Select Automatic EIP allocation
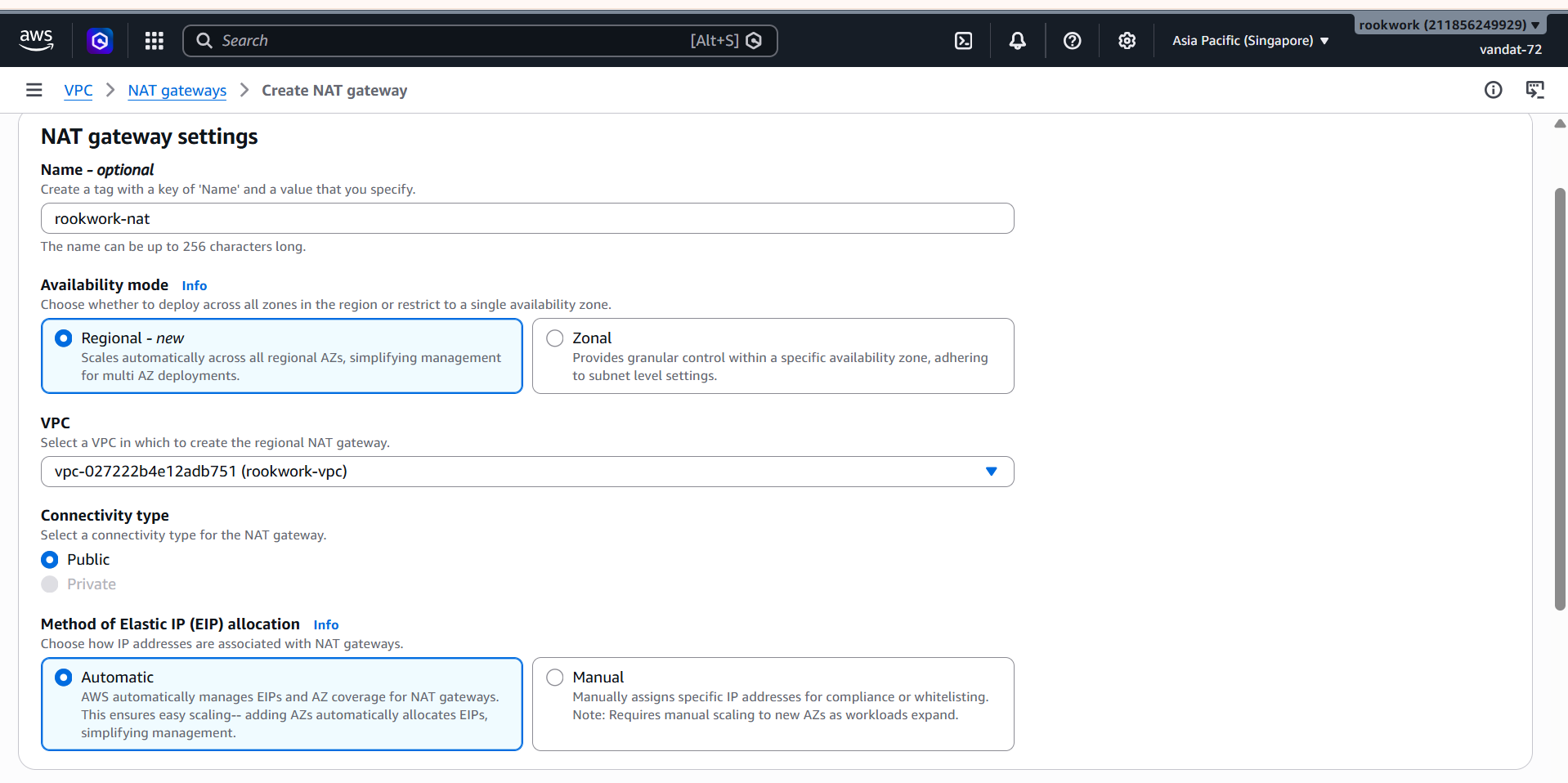This screenshot has width=1568, height=783. coord(282,704)
